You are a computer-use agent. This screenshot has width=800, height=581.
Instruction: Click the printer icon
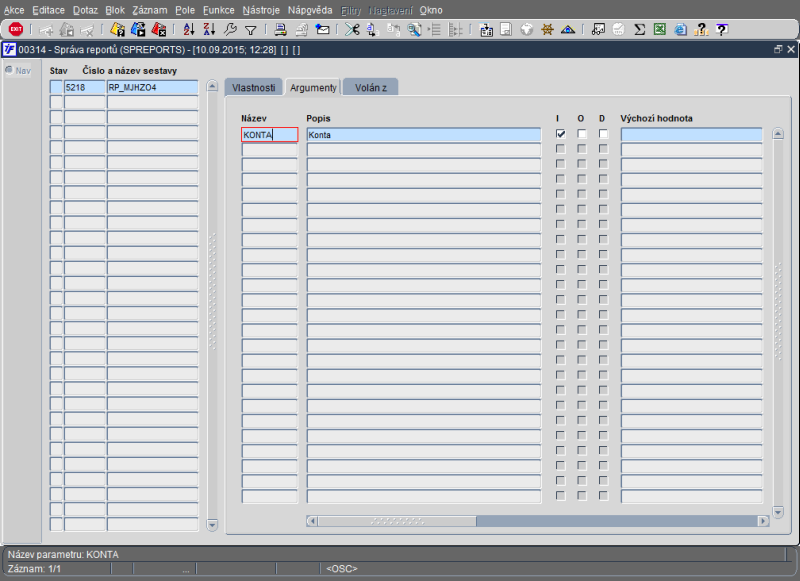pyautogui.click(x=280, y=30)
